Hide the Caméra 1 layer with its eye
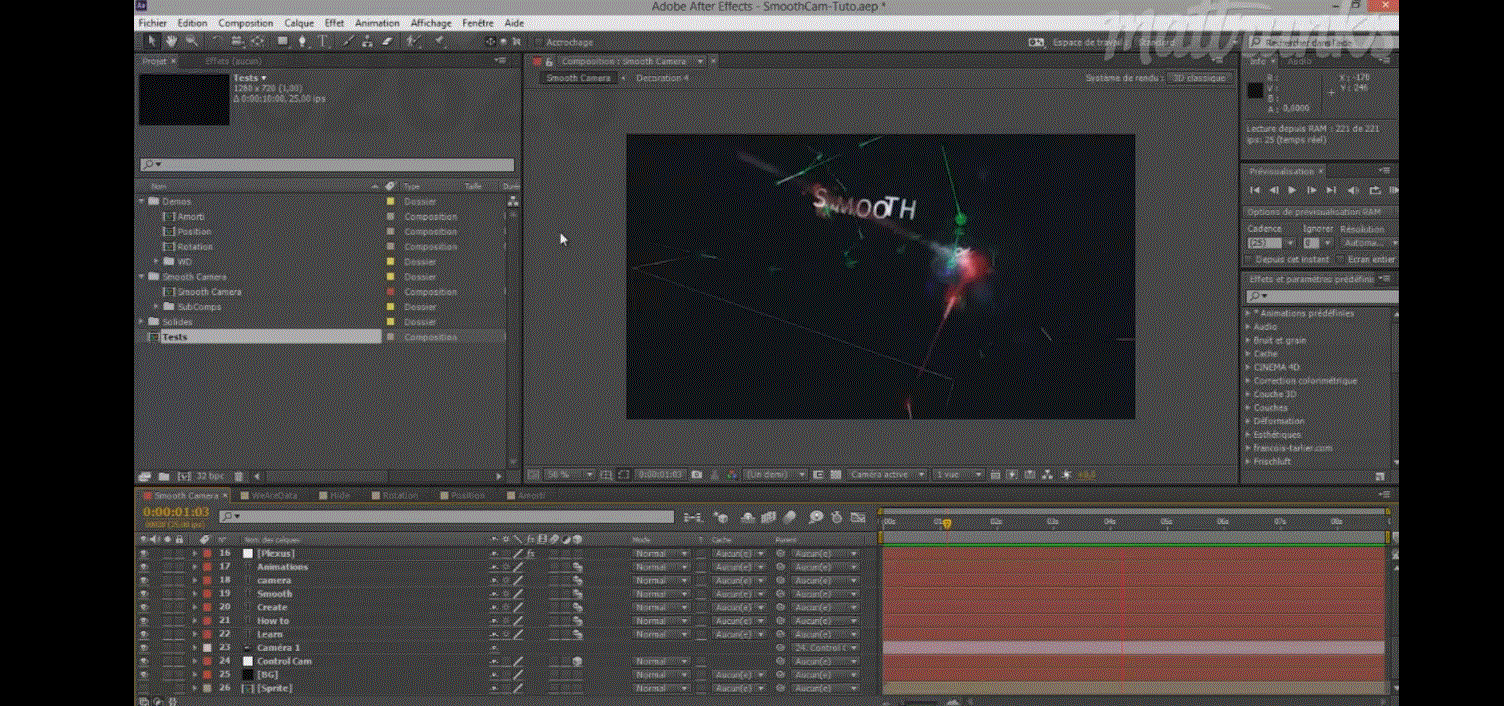The image size is (1504, 706). coord(144,648)
